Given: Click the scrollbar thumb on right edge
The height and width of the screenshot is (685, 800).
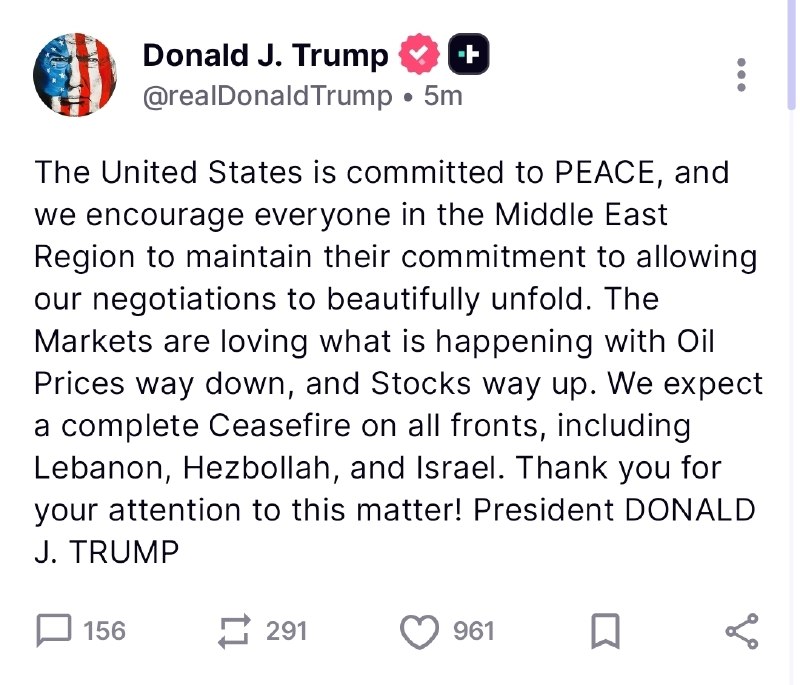Looking at the screenshot, I should [x=791, y=55].
